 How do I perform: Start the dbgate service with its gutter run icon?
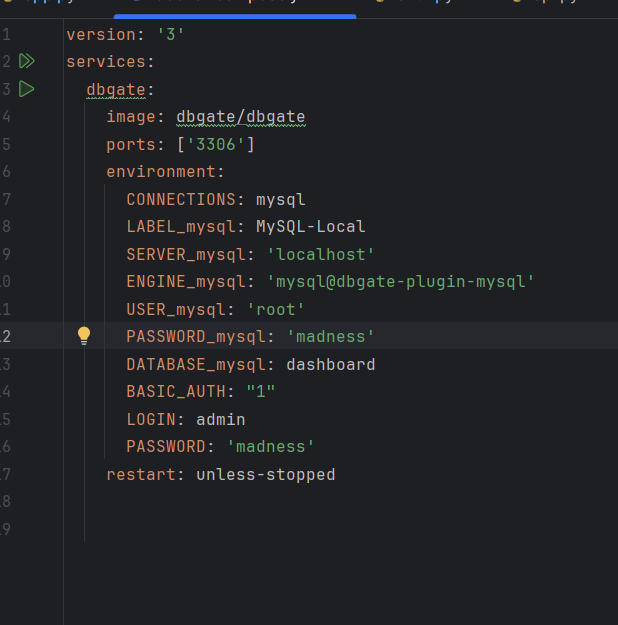click(26, 89)
